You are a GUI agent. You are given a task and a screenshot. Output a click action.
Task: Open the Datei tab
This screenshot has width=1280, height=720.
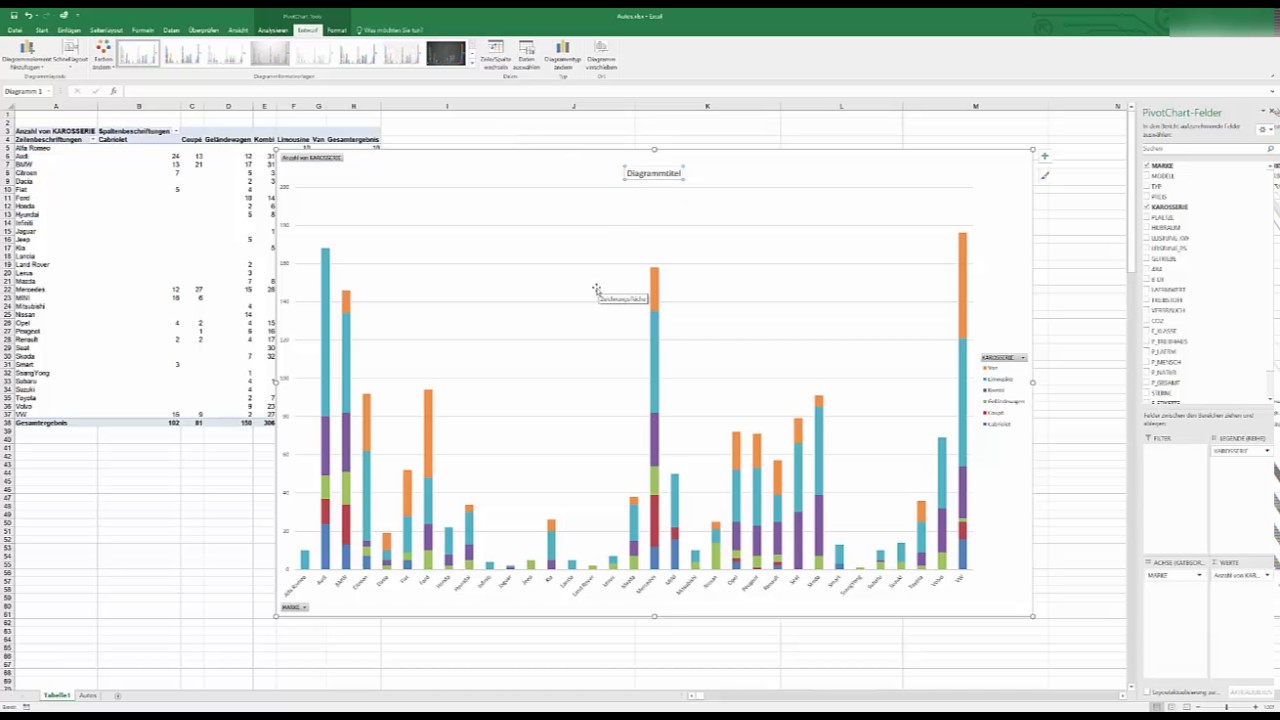pos(15,30)
